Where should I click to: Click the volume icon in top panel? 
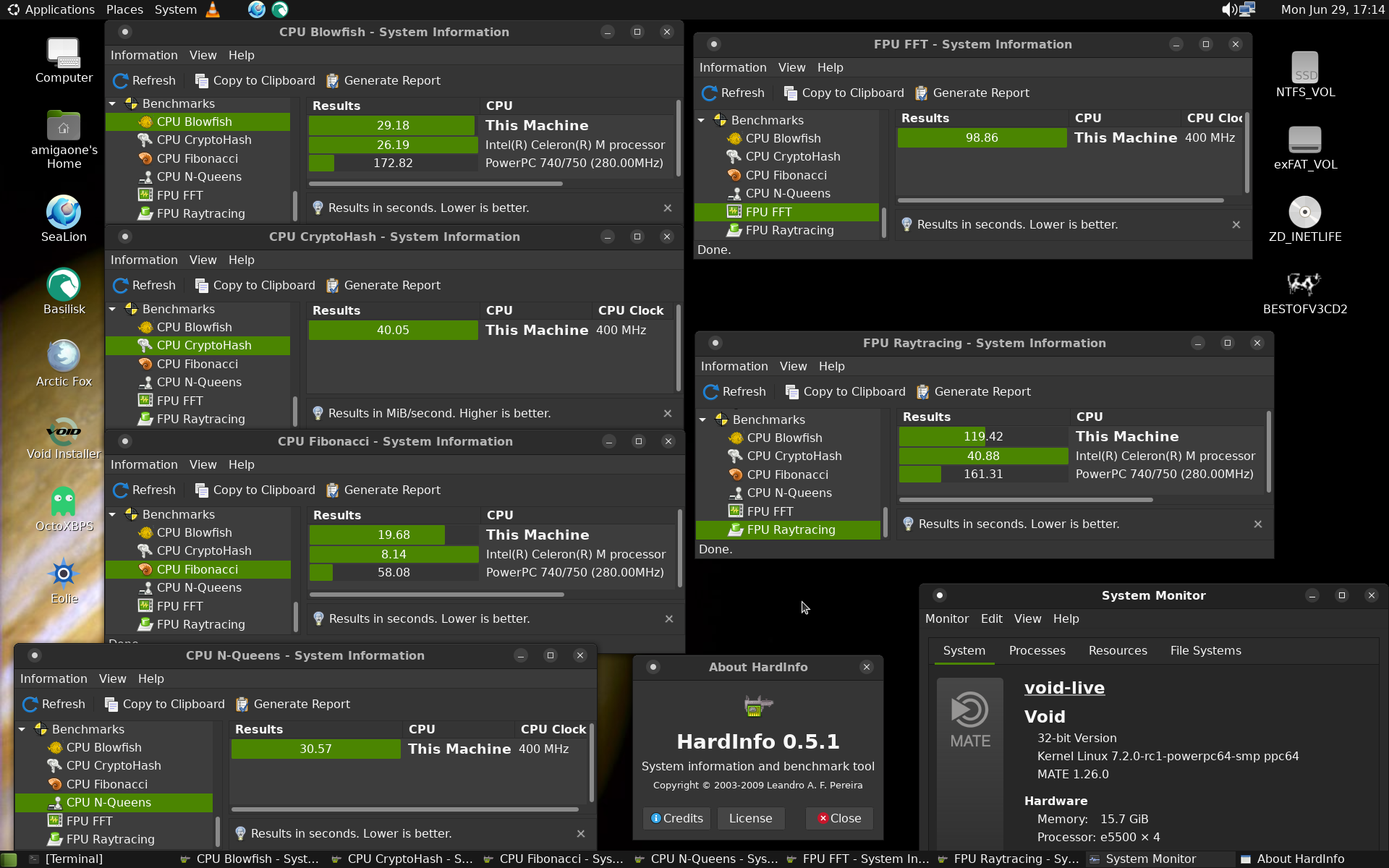1229,9
